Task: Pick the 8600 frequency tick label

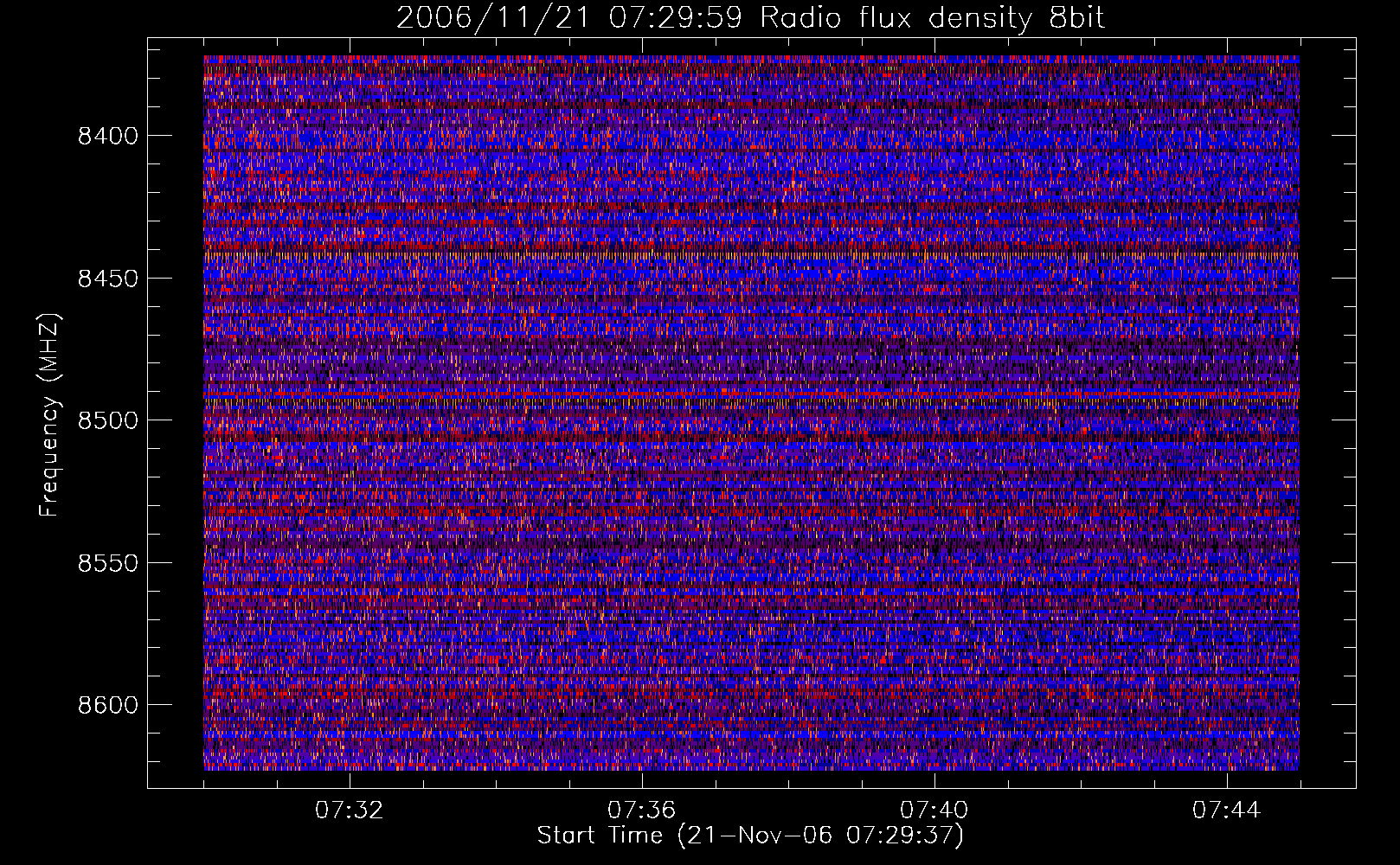Action: [107, 705]
